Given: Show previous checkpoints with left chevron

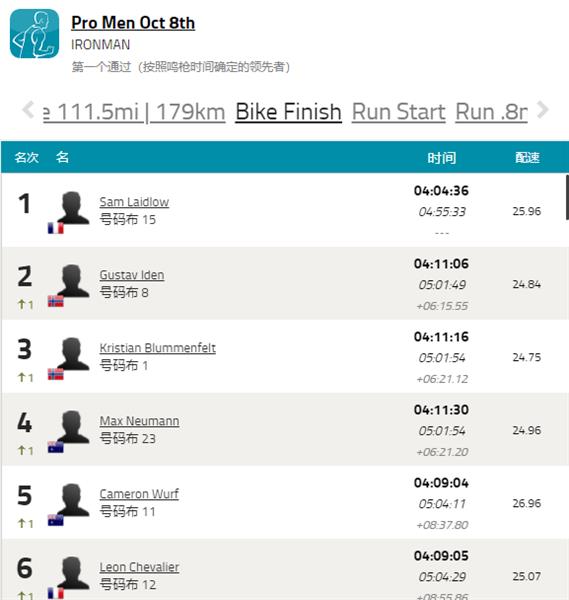Looking at the screenshot, I should [x=28, y=110].
